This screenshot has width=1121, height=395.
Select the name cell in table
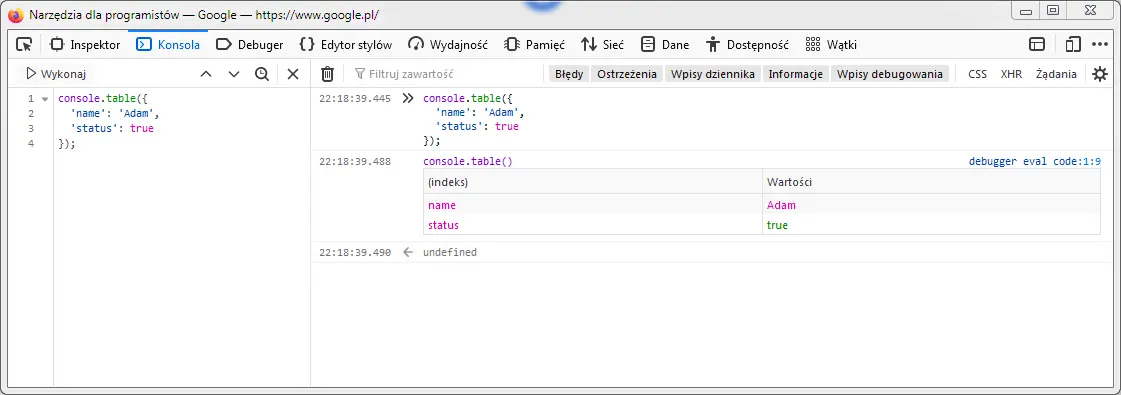[x=593, y=205]
